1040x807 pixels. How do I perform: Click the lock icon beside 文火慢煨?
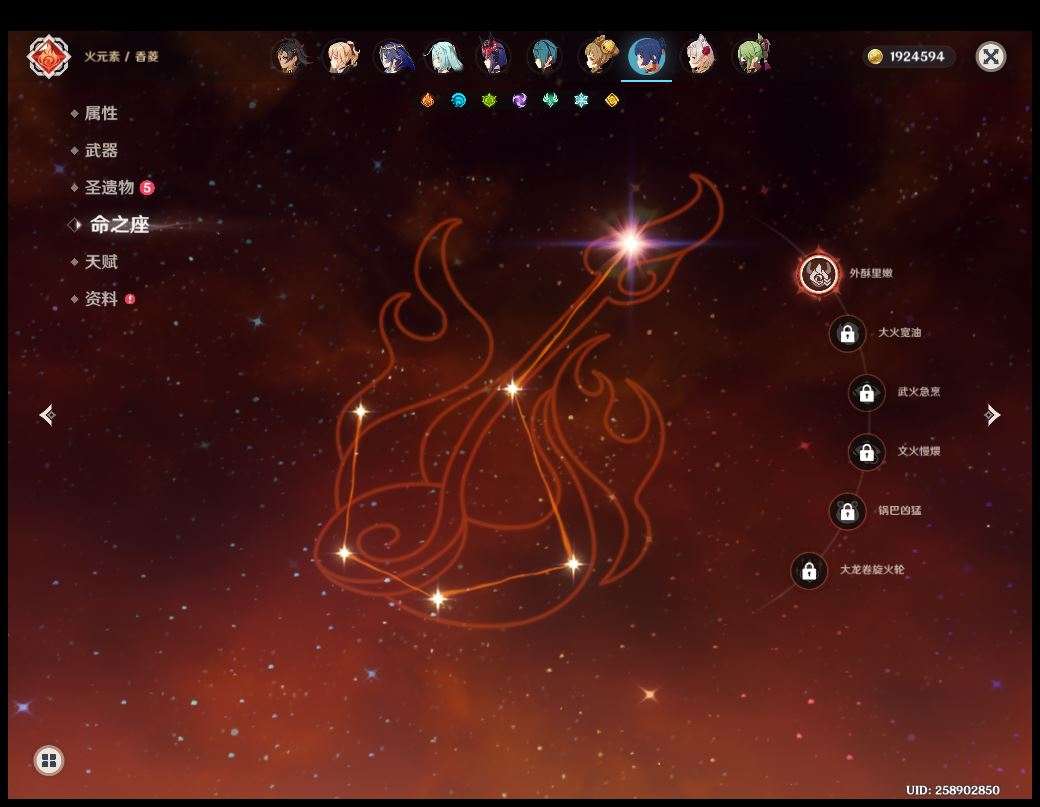pos(867,452)
